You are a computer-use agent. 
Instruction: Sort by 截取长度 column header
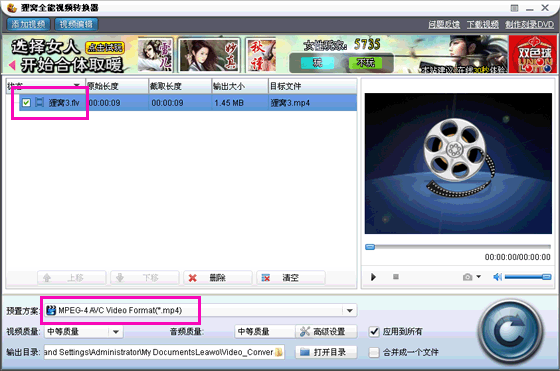(x=180, y=86)
